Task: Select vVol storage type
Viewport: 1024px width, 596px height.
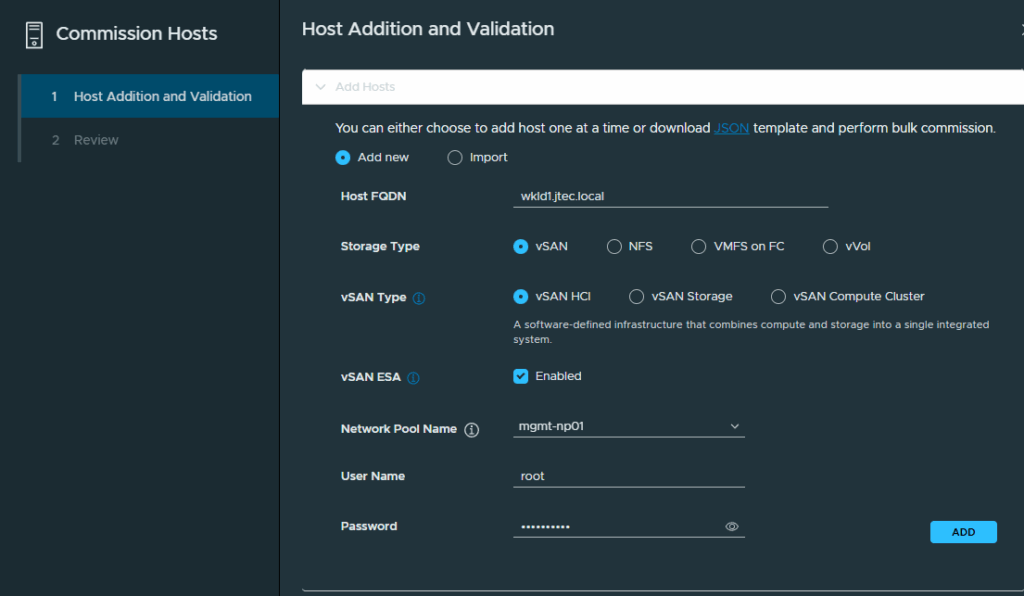Action: [830, 247]
